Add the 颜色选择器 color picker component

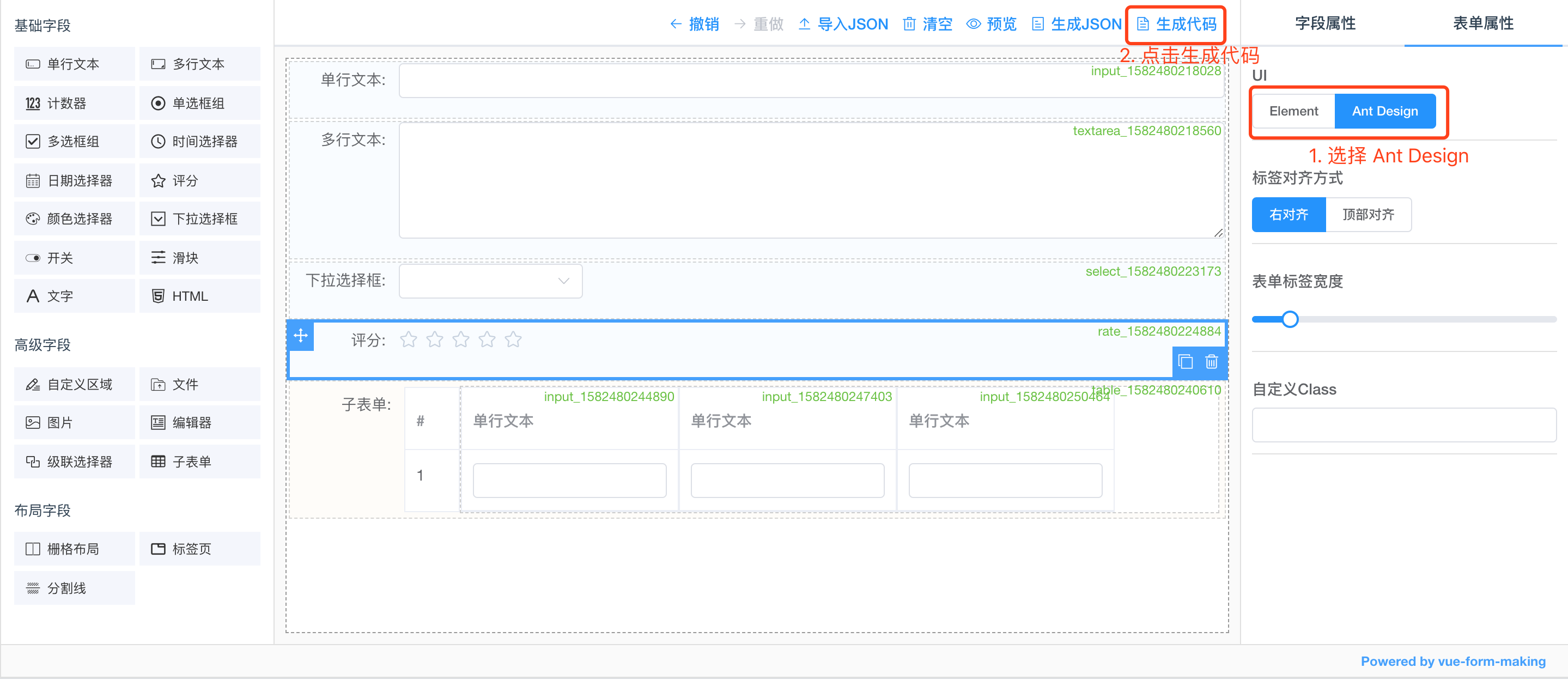coord(74,218)
